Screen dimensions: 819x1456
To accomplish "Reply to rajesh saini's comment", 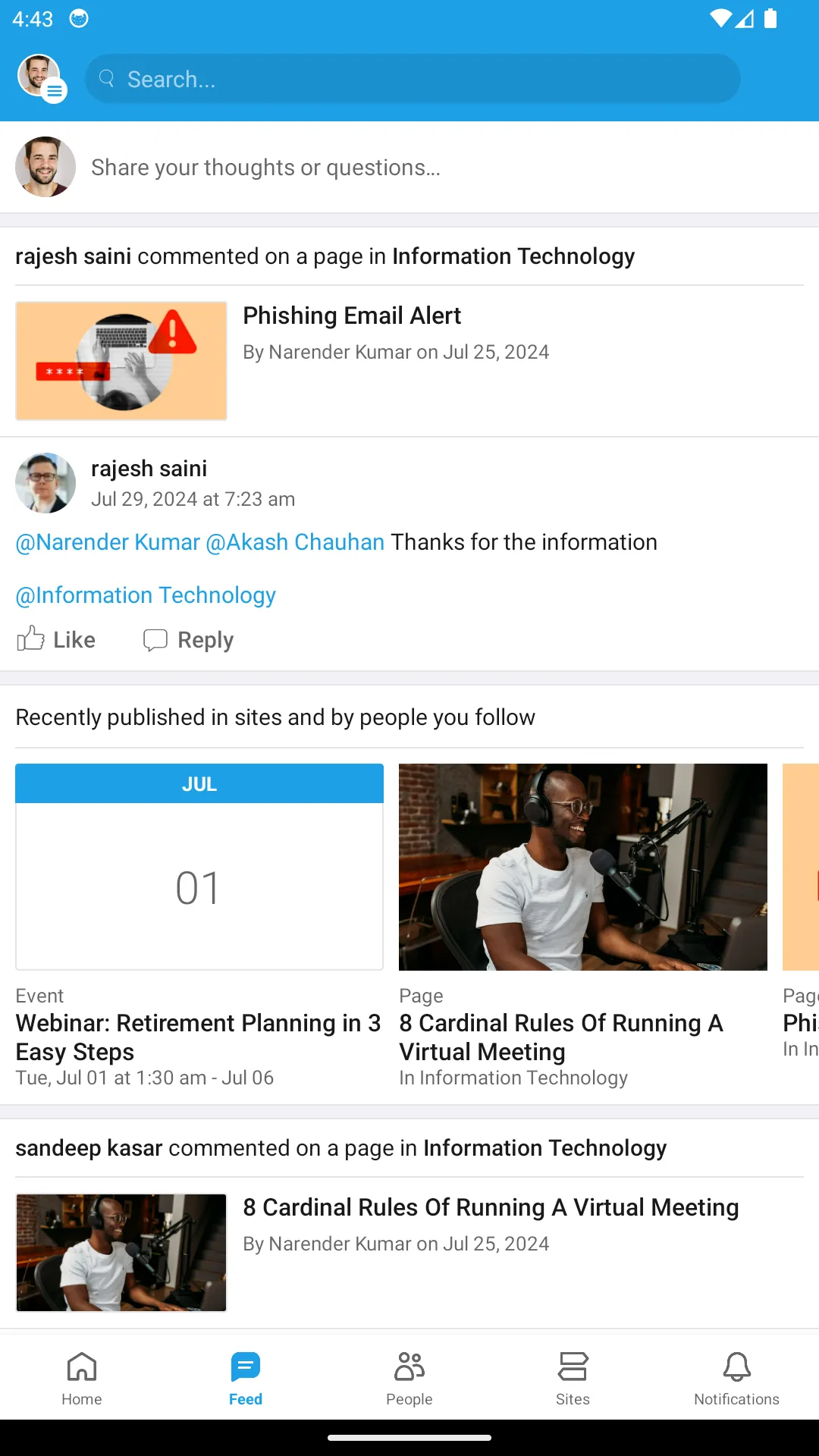I will 189,639.
